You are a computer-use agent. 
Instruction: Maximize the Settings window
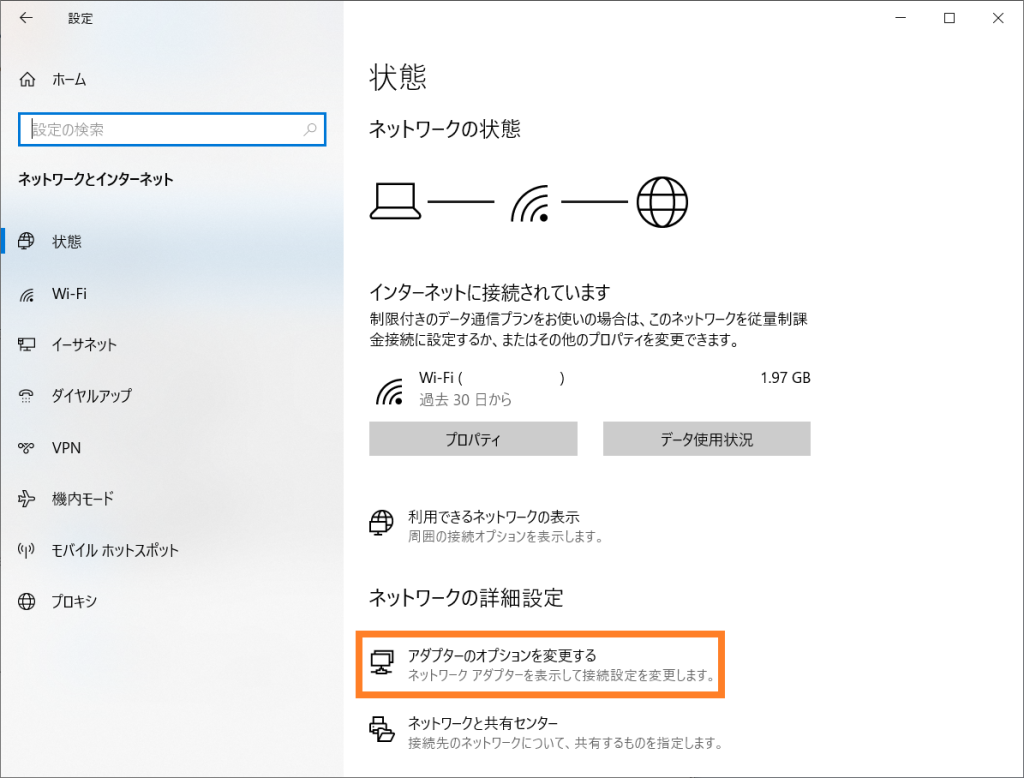950,18
